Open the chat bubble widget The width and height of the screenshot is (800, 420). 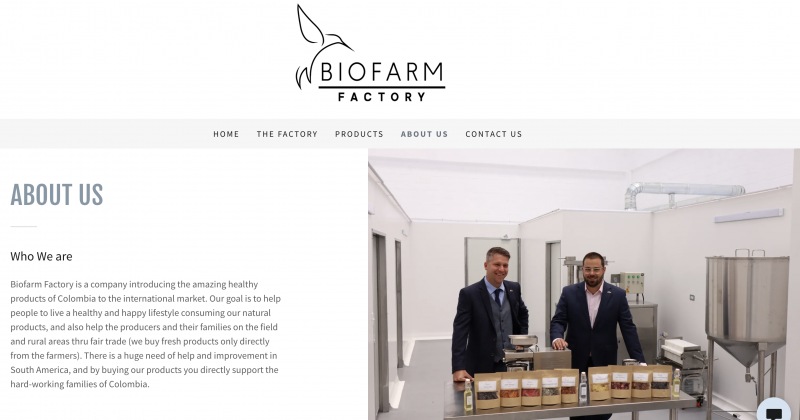pos(774,410)
